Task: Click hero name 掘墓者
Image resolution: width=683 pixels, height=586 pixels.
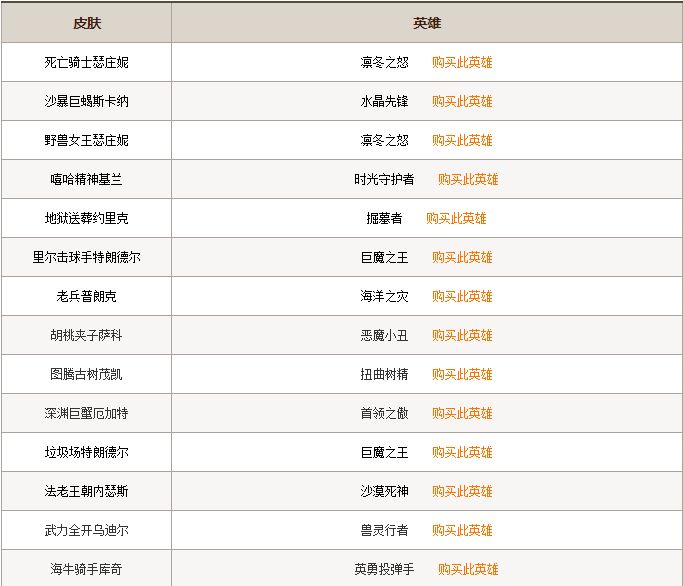Action: click(x=384, y=218)
